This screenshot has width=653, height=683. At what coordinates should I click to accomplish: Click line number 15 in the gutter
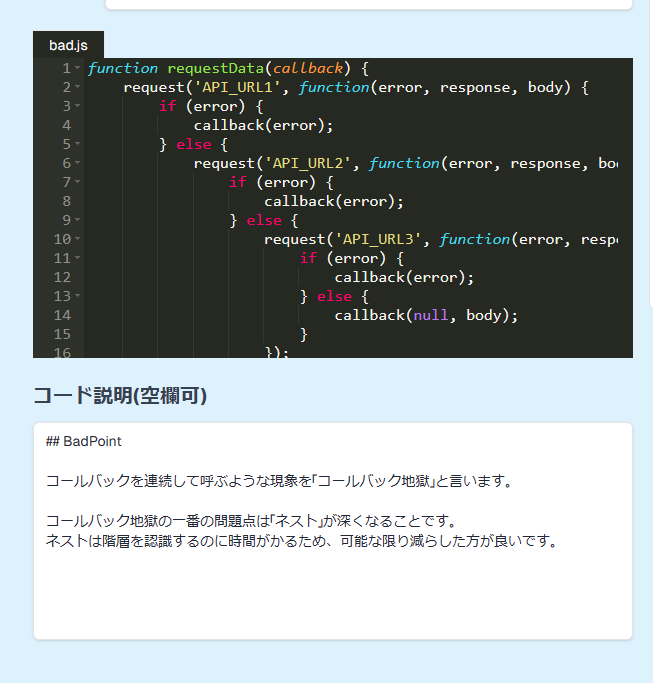coord(62,334)
